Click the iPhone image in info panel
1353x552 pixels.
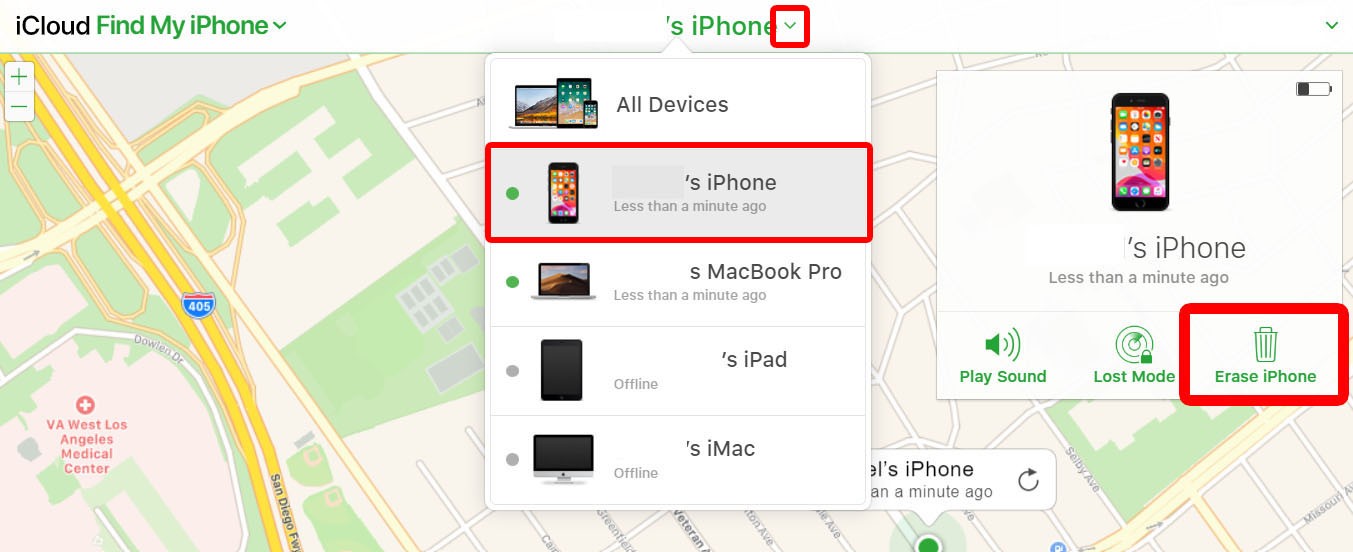click(1140, 152)
